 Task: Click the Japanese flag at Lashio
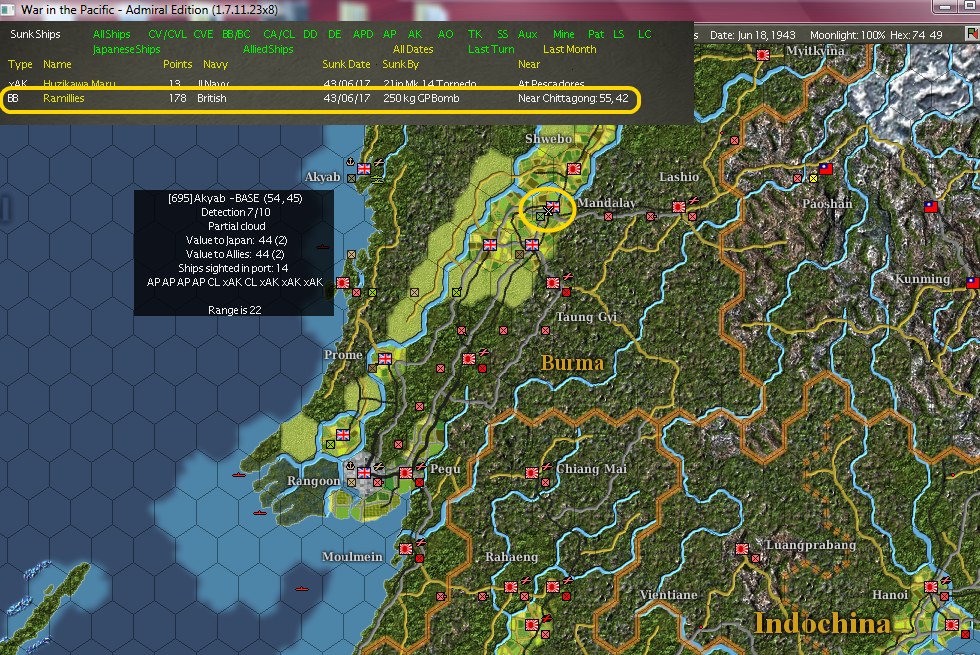point(679,206)
